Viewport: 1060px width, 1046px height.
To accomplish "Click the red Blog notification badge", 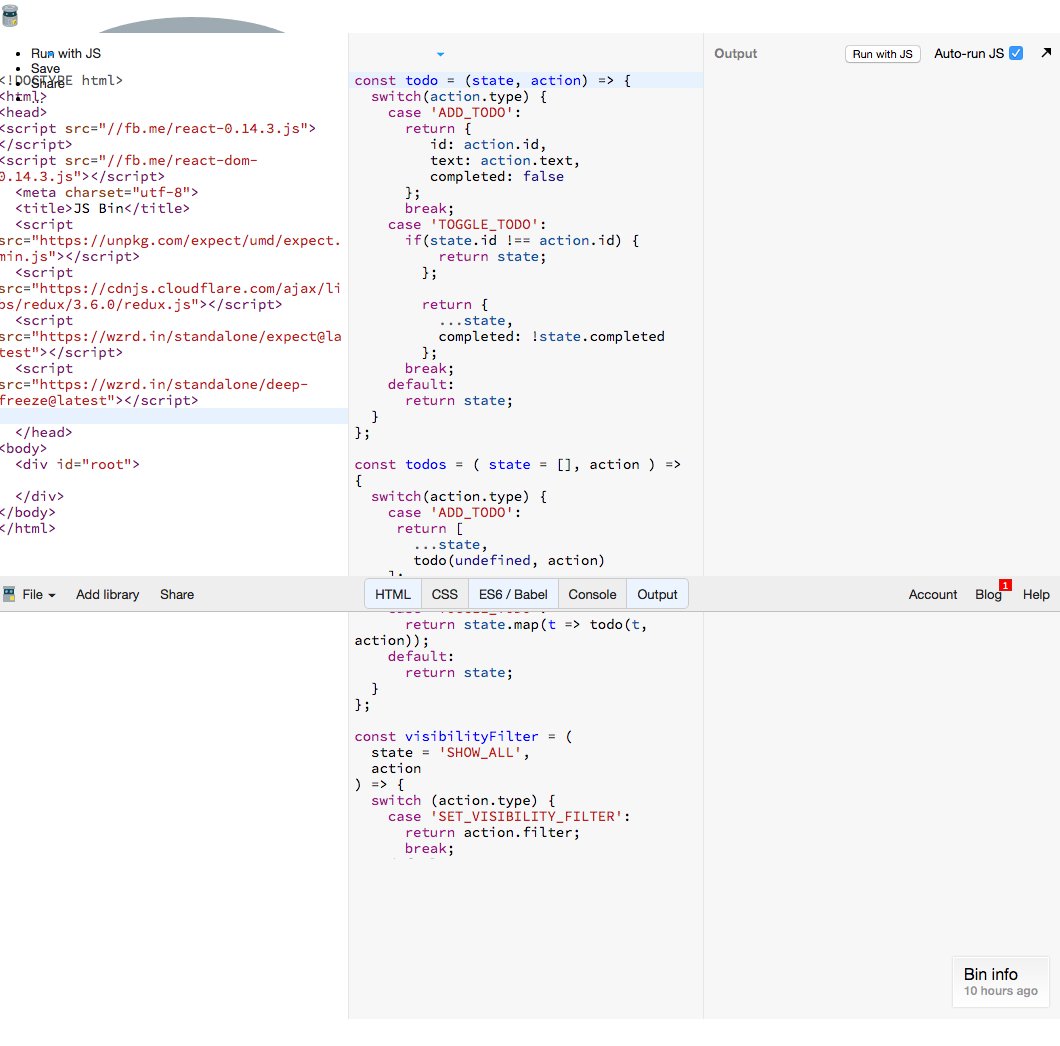I will coord(1005,585).
